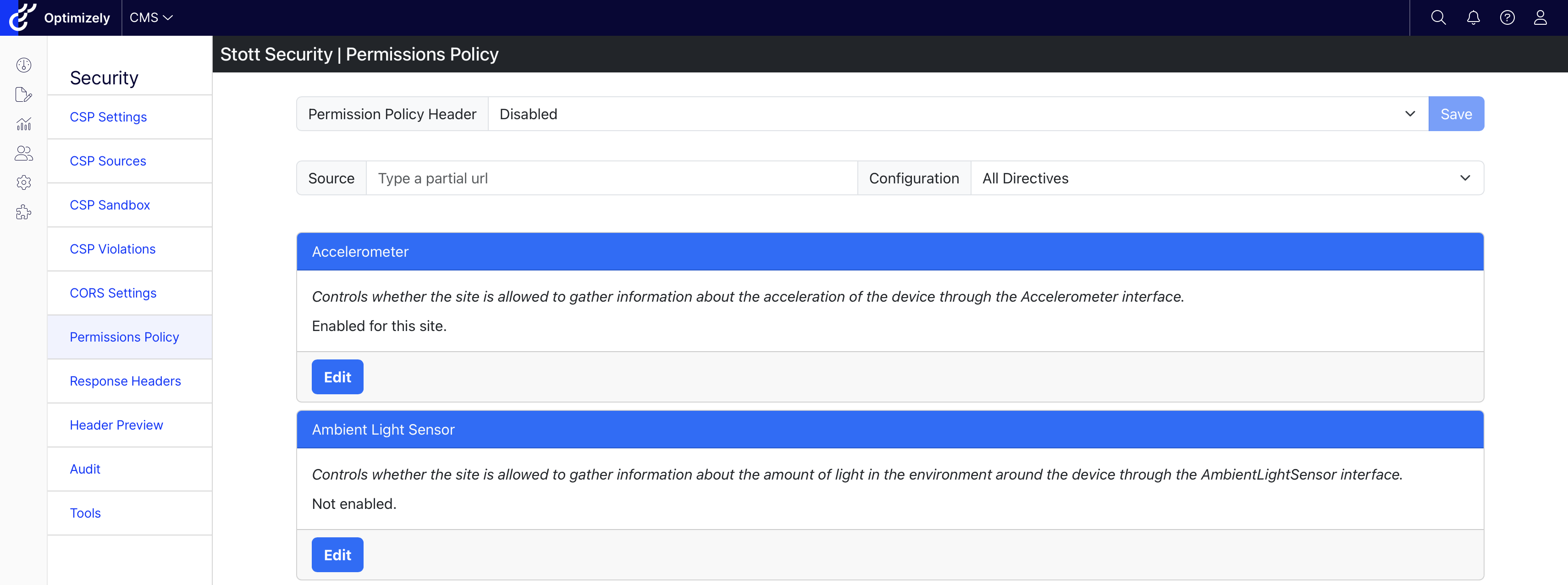Viewport: 1568px width, 585px height.
Task: Open the Reports chart icon
Action: point(23,124)
